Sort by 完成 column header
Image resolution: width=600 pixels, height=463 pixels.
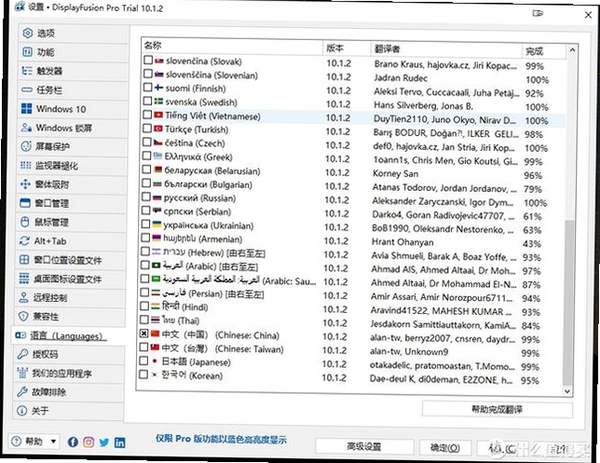tap(544, 51)
